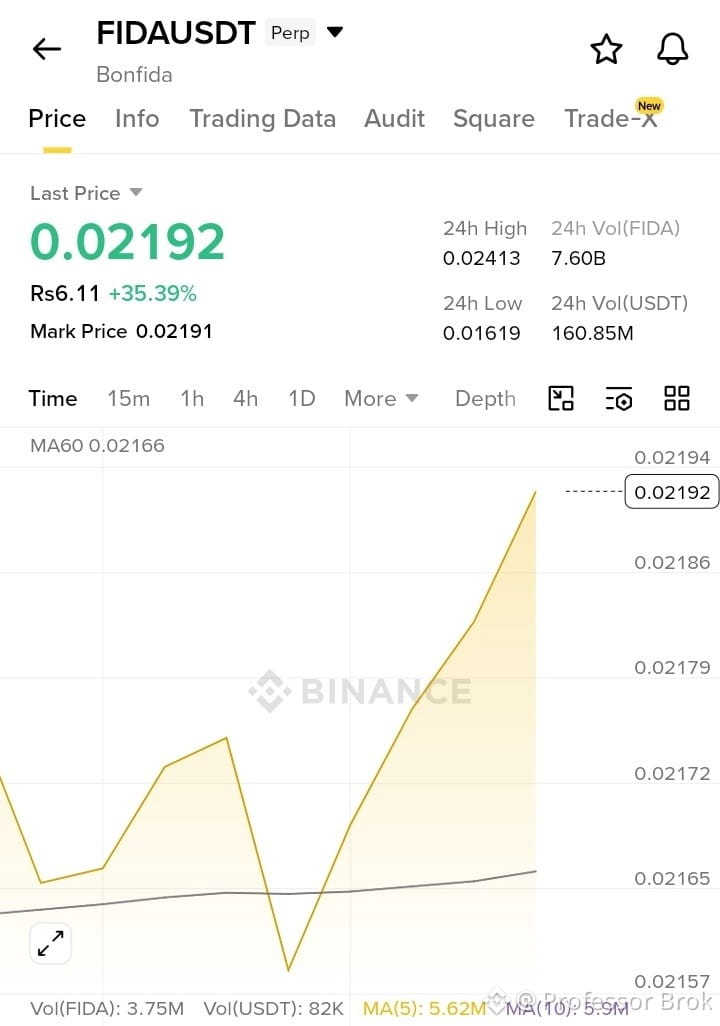
Task: Expand the More timeframes dropdown
Action: (x=381, y=398)
